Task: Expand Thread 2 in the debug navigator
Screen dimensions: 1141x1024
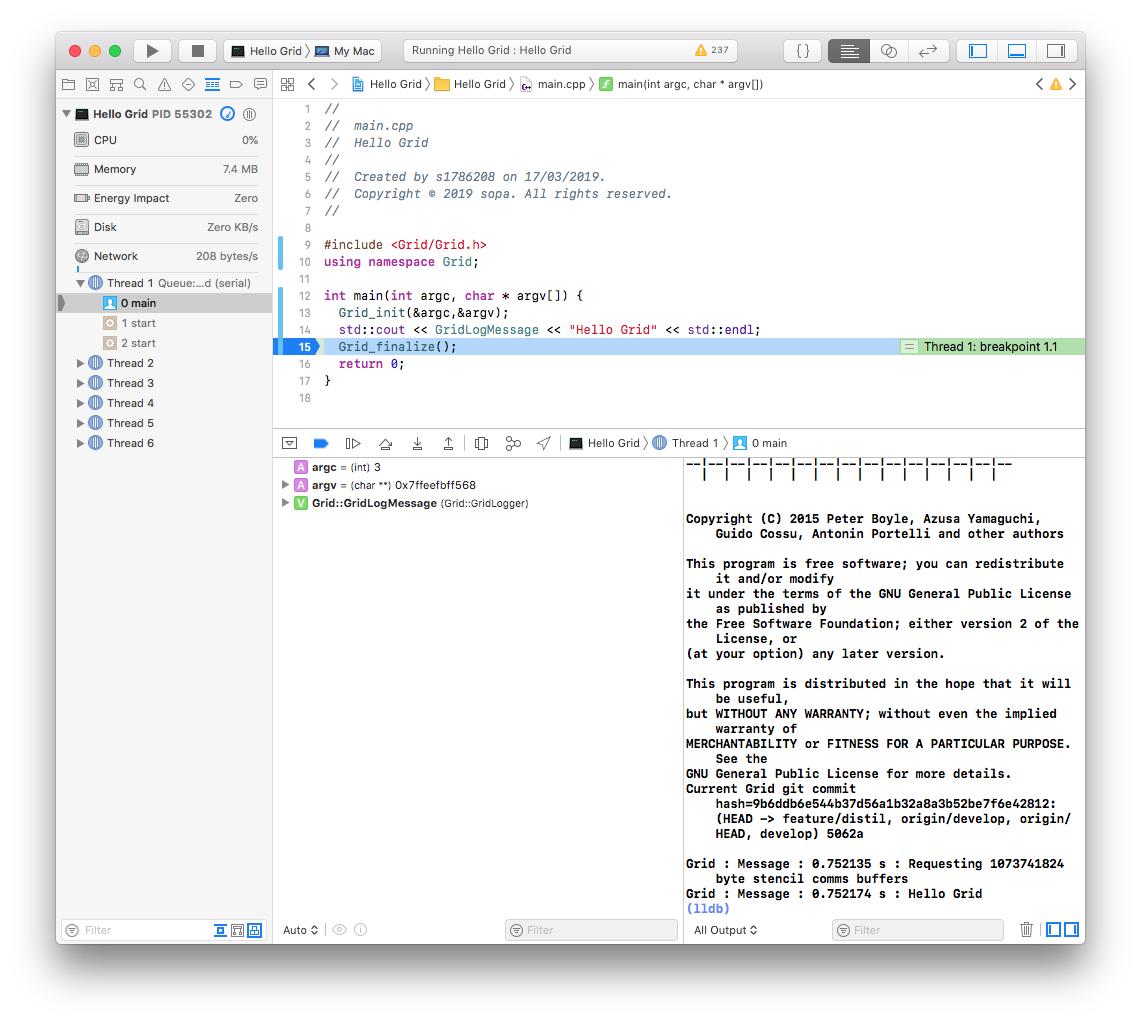Action: pos(80,363)
